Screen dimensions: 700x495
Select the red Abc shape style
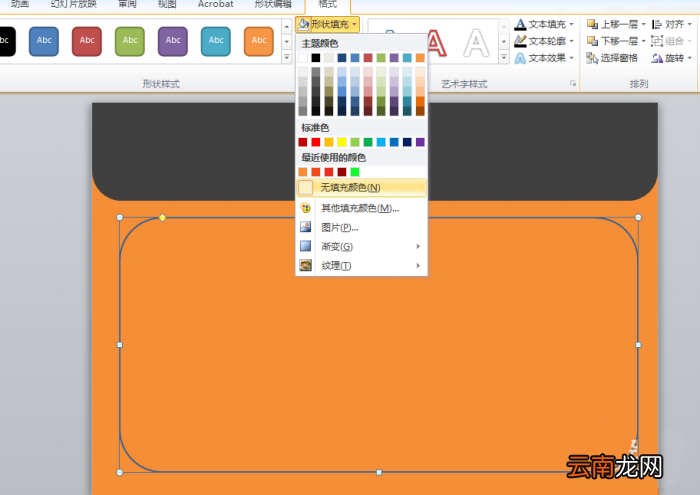tap(87, 41)
